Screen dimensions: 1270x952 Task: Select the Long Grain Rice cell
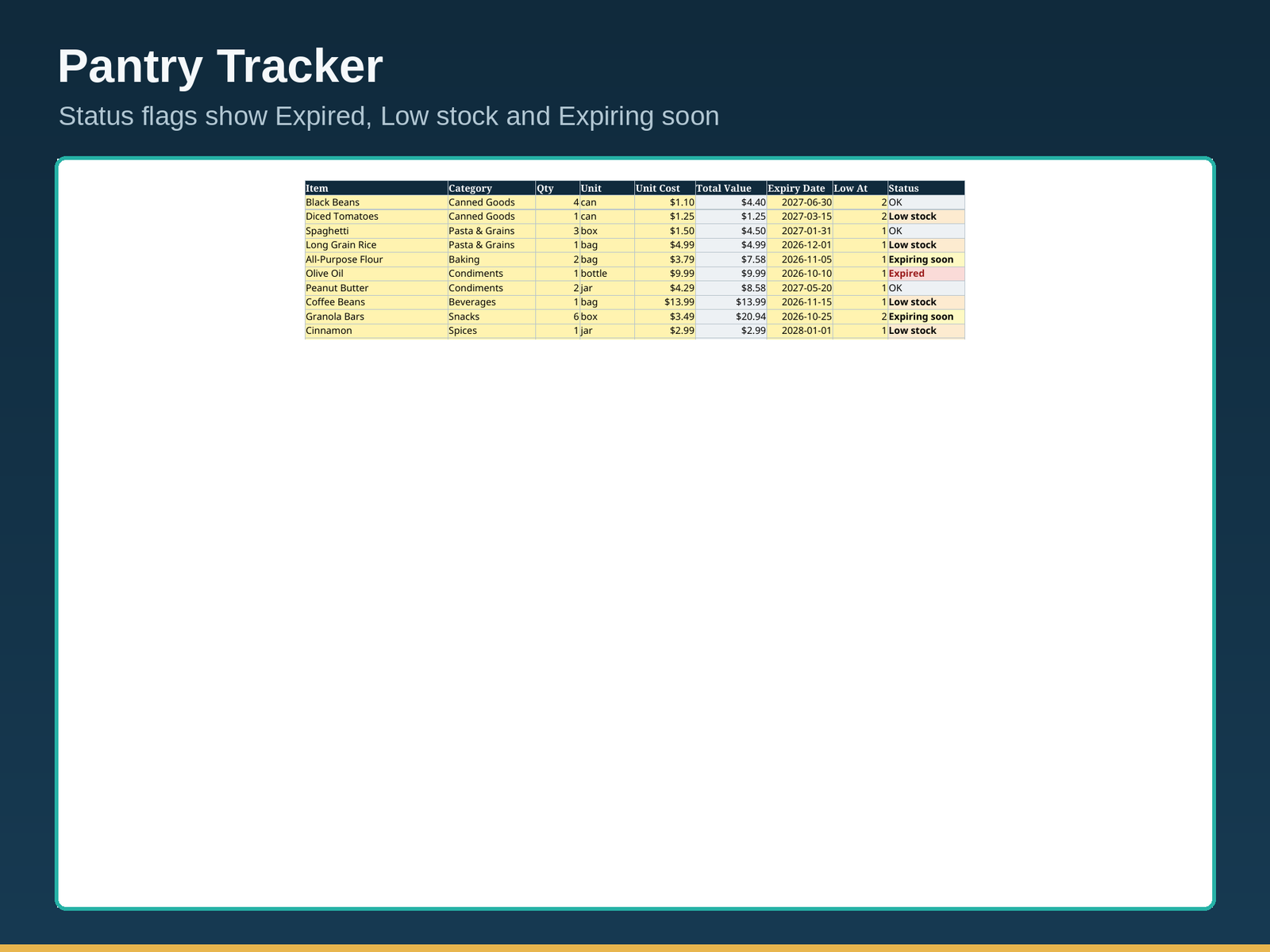[x=376, y=245]
